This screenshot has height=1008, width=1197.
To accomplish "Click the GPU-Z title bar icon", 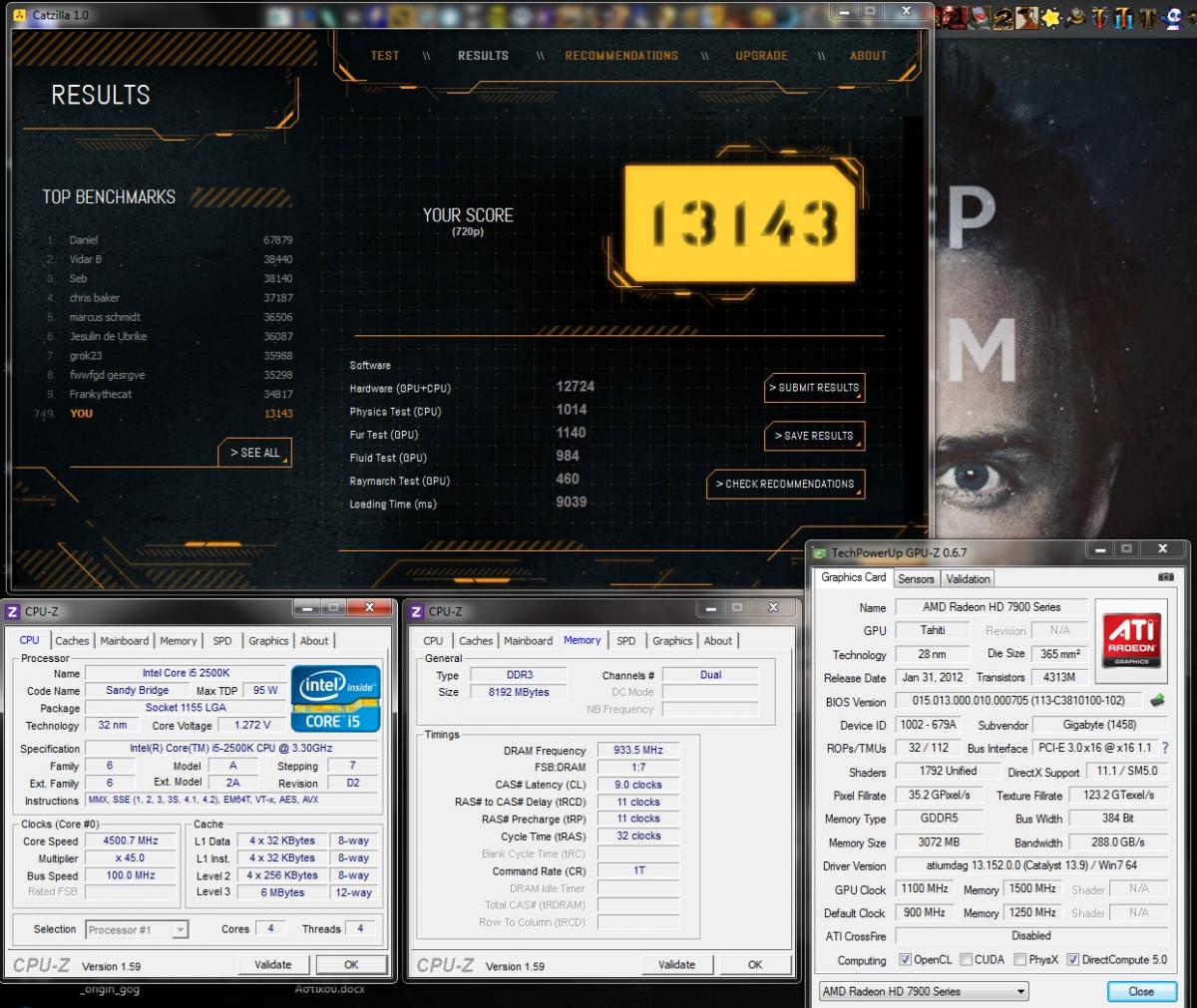I will click(819, 552).
